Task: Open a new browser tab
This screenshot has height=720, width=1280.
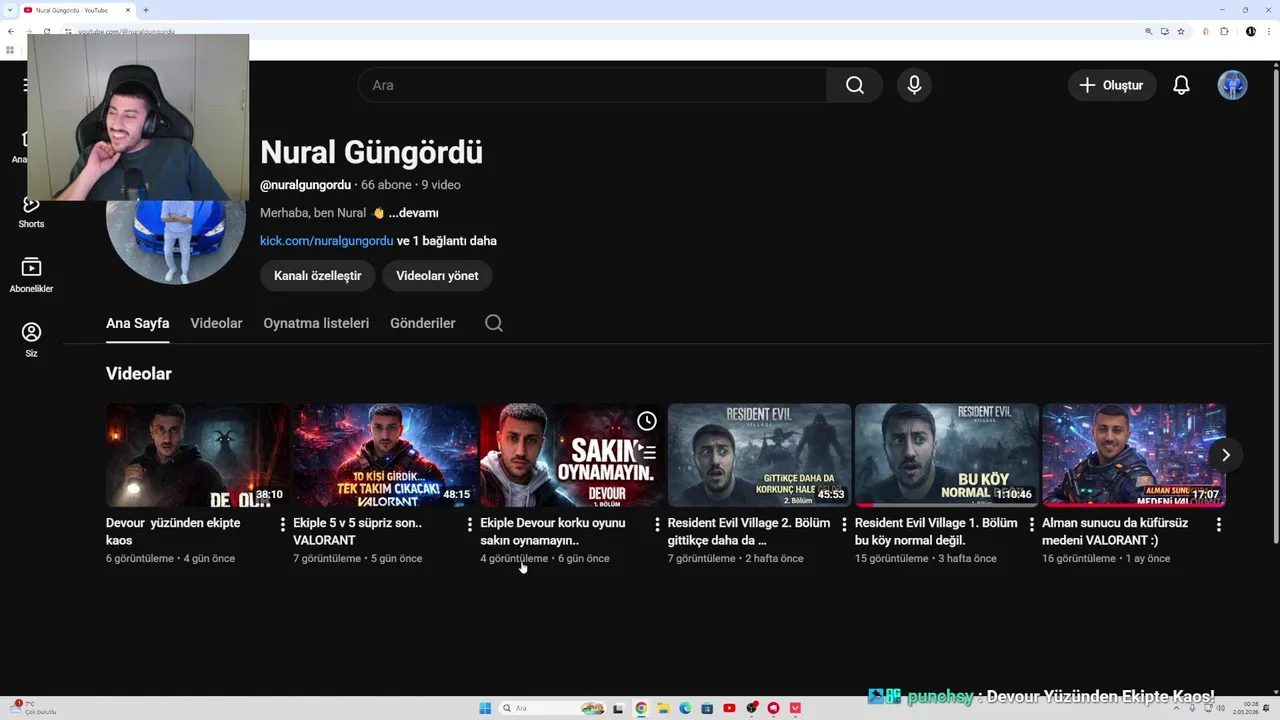Action: pos(146,10)
